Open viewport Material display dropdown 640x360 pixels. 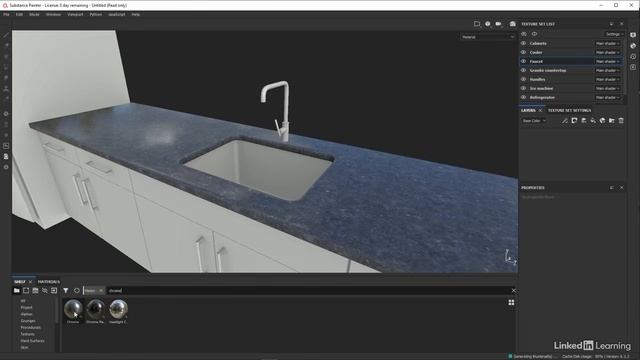488,37
